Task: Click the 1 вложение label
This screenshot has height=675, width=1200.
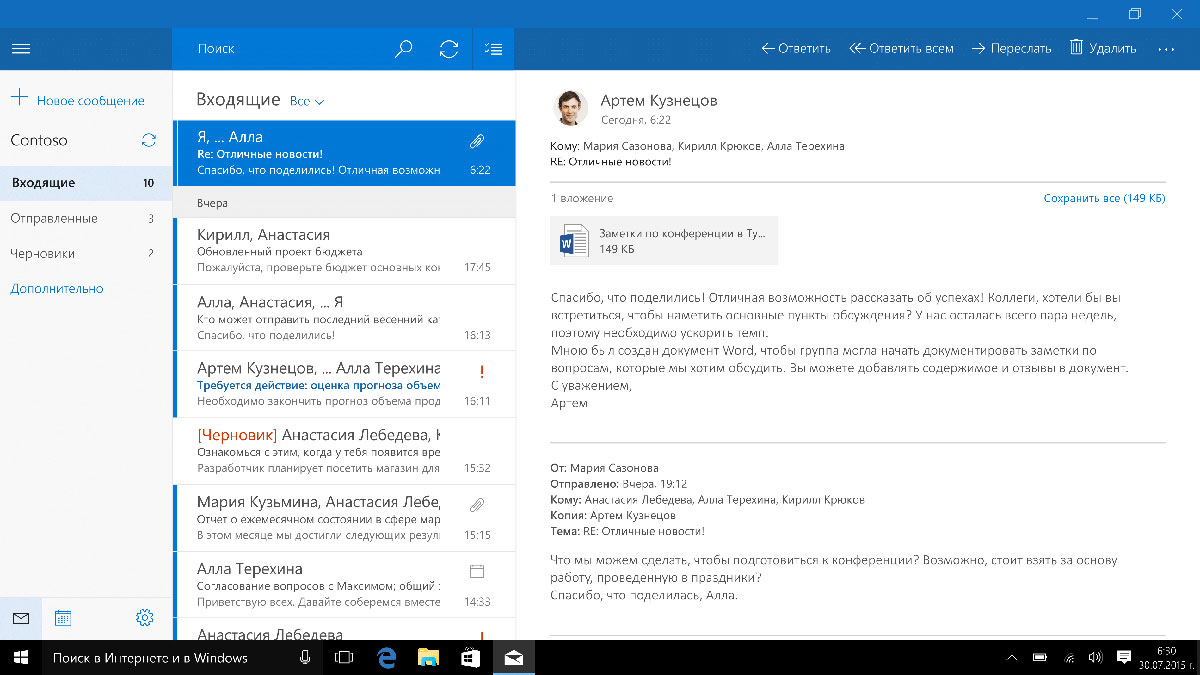Action: (x=582, y=198)
